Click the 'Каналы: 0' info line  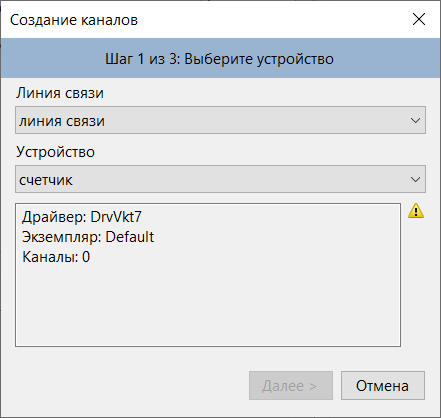[x=56, y=257]
